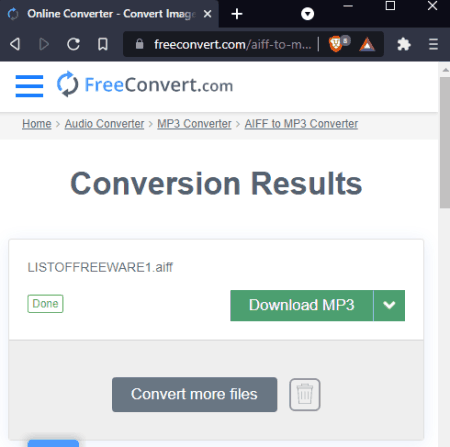Viewport: 450px width, 447px height.
Task: Delete the converted file with trash icon
Action: [305, 394]
